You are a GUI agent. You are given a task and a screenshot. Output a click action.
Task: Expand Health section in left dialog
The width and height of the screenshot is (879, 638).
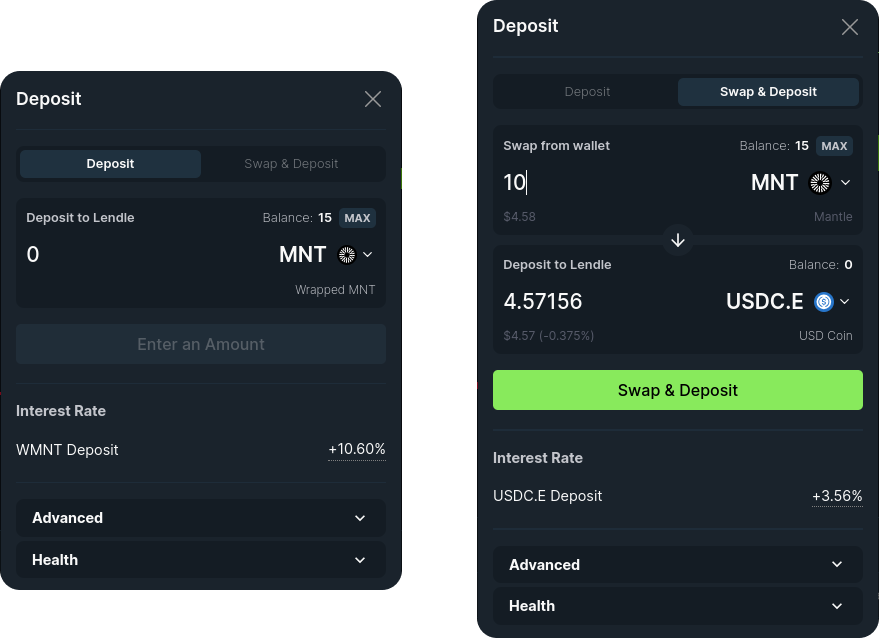click(201, 560)
